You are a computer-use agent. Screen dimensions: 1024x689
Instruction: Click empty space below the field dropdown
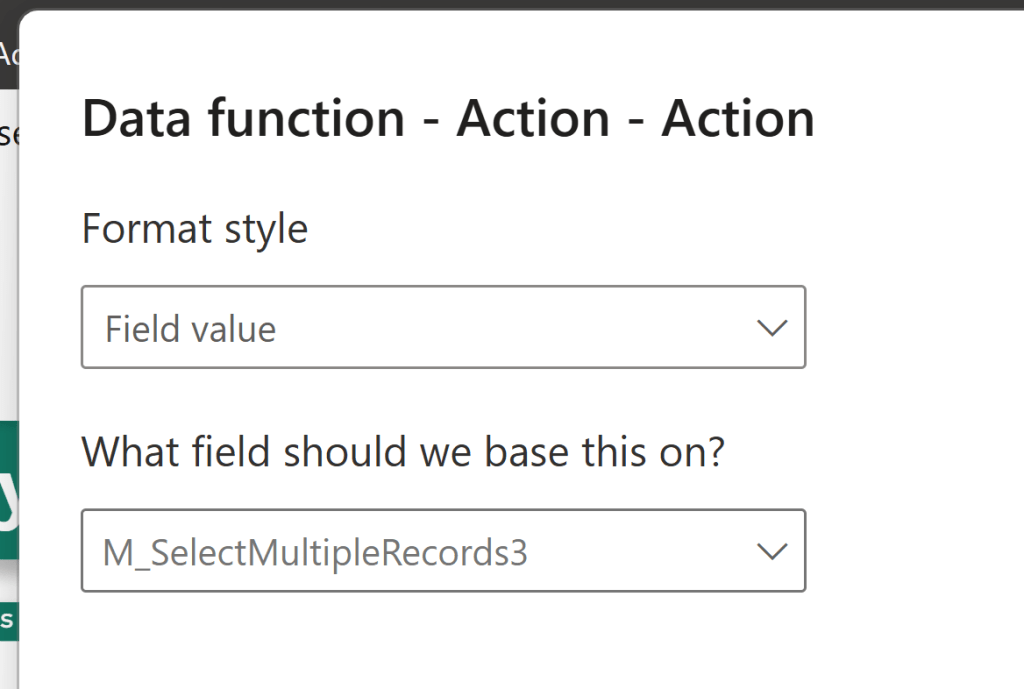pyautogui.click(x=443, y=640)
